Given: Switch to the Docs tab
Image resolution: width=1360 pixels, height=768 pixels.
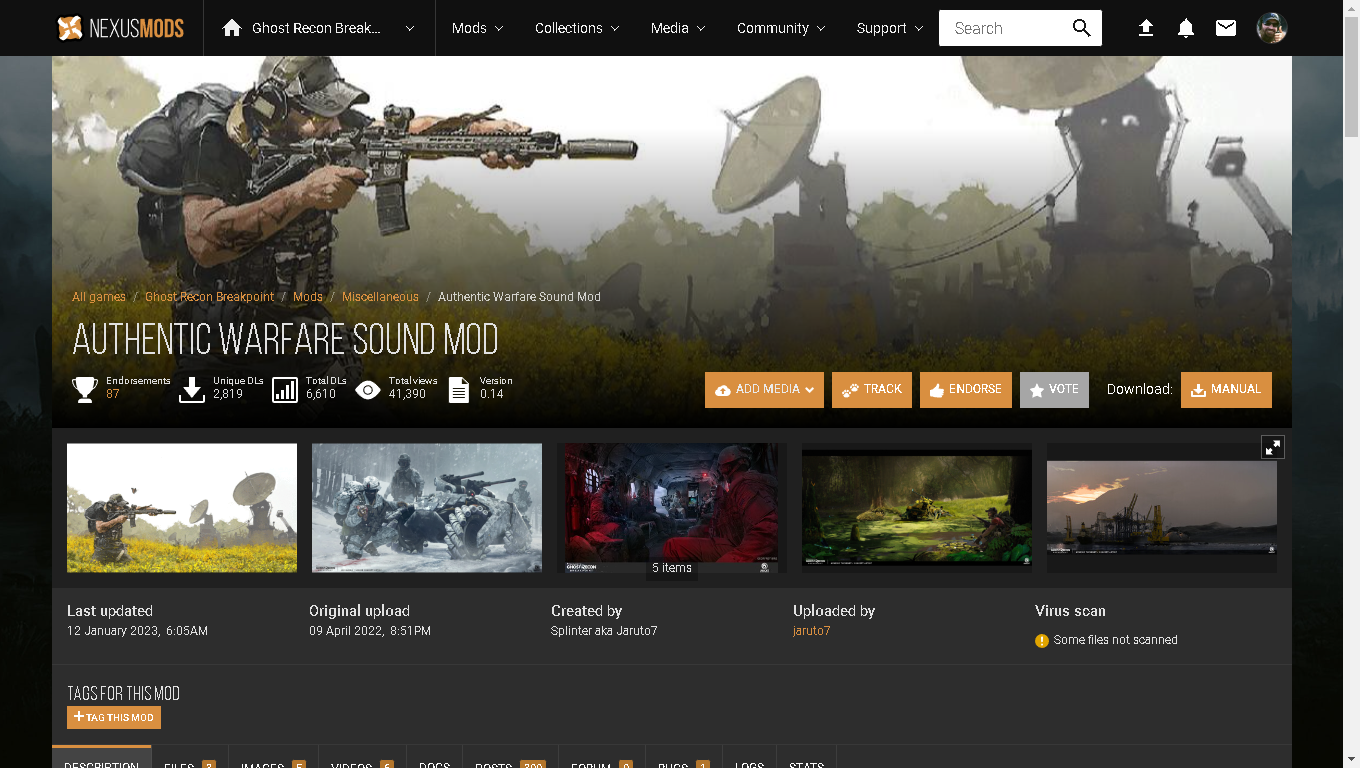Looking at the screenshot, I should point(434,757).
